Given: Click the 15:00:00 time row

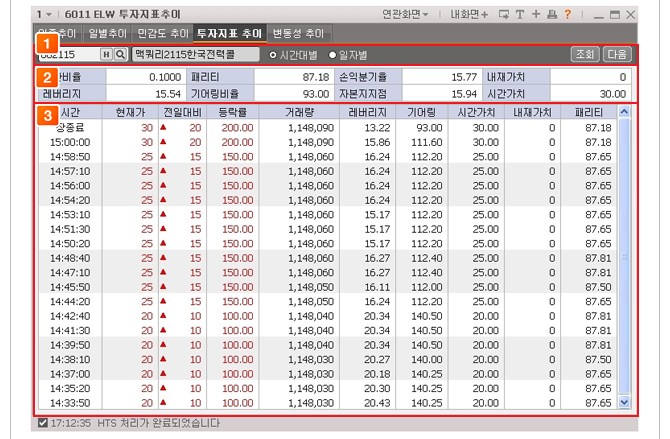Looking at the screenshot, I should (x=327, y=142).
